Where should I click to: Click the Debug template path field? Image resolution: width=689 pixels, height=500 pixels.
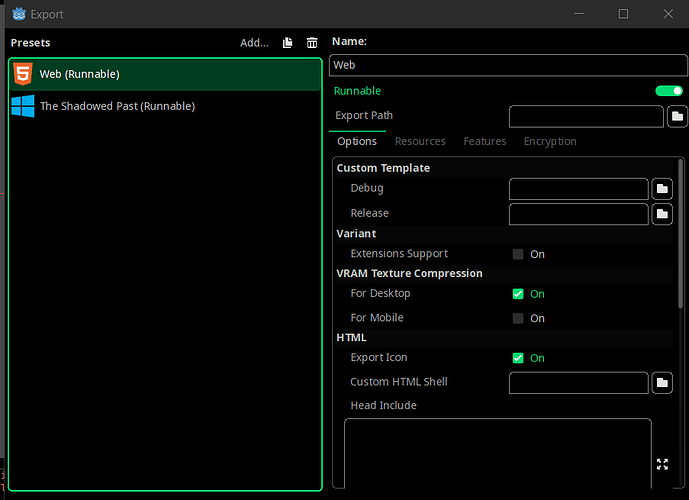coord(579,189)
